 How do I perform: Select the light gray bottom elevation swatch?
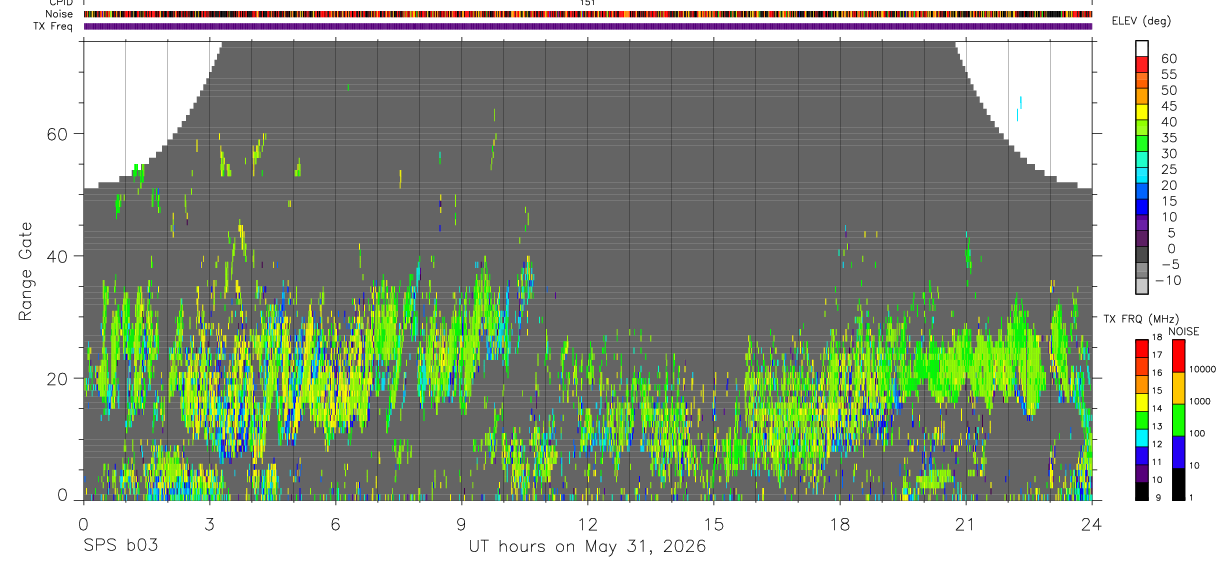click(1142, 285)
